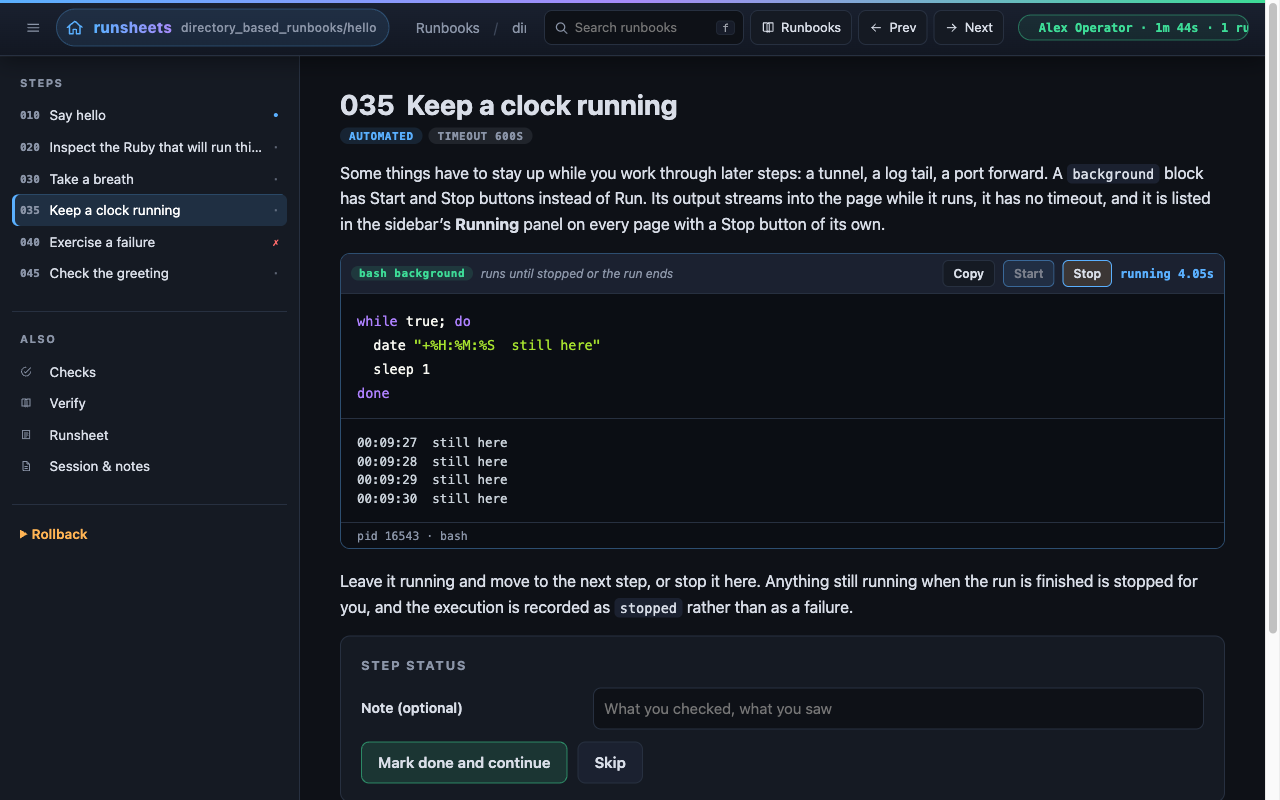
Task: Open the hamburger menu in the top bar
Action: pos(33,28)
